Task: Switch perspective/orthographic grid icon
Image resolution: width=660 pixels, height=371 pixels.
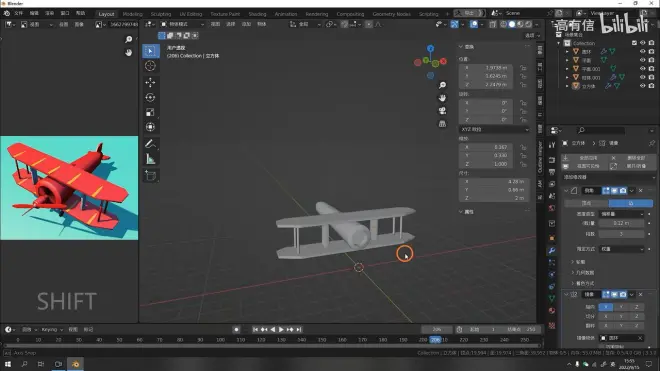Action: coord(442,124)
